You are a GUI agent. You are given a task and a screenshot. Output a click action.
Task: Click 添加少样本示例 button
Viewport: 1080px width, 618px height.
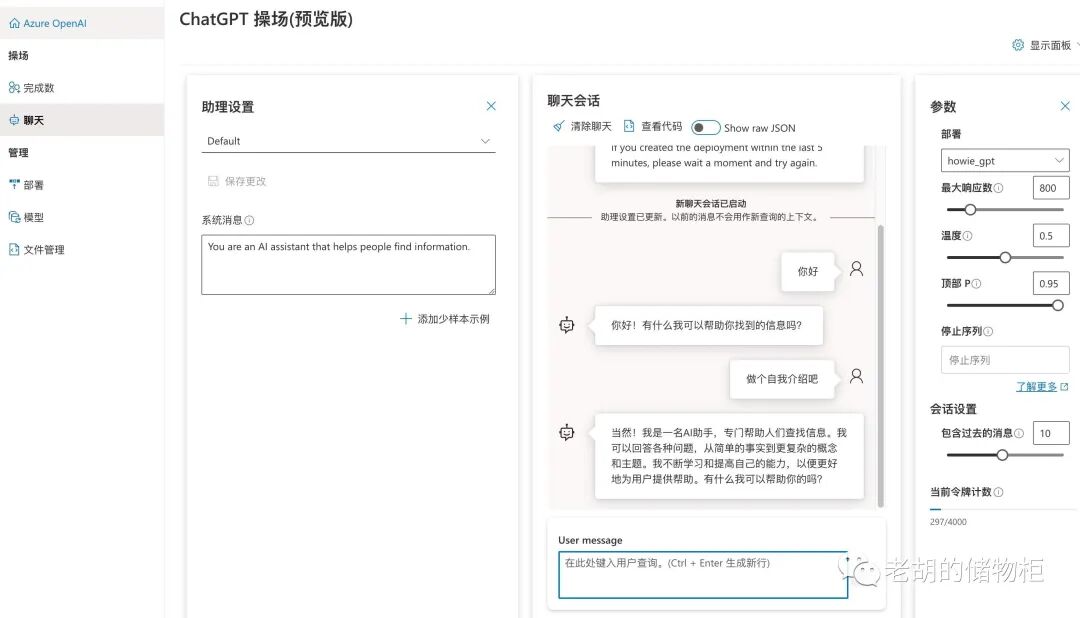(445, 319)
